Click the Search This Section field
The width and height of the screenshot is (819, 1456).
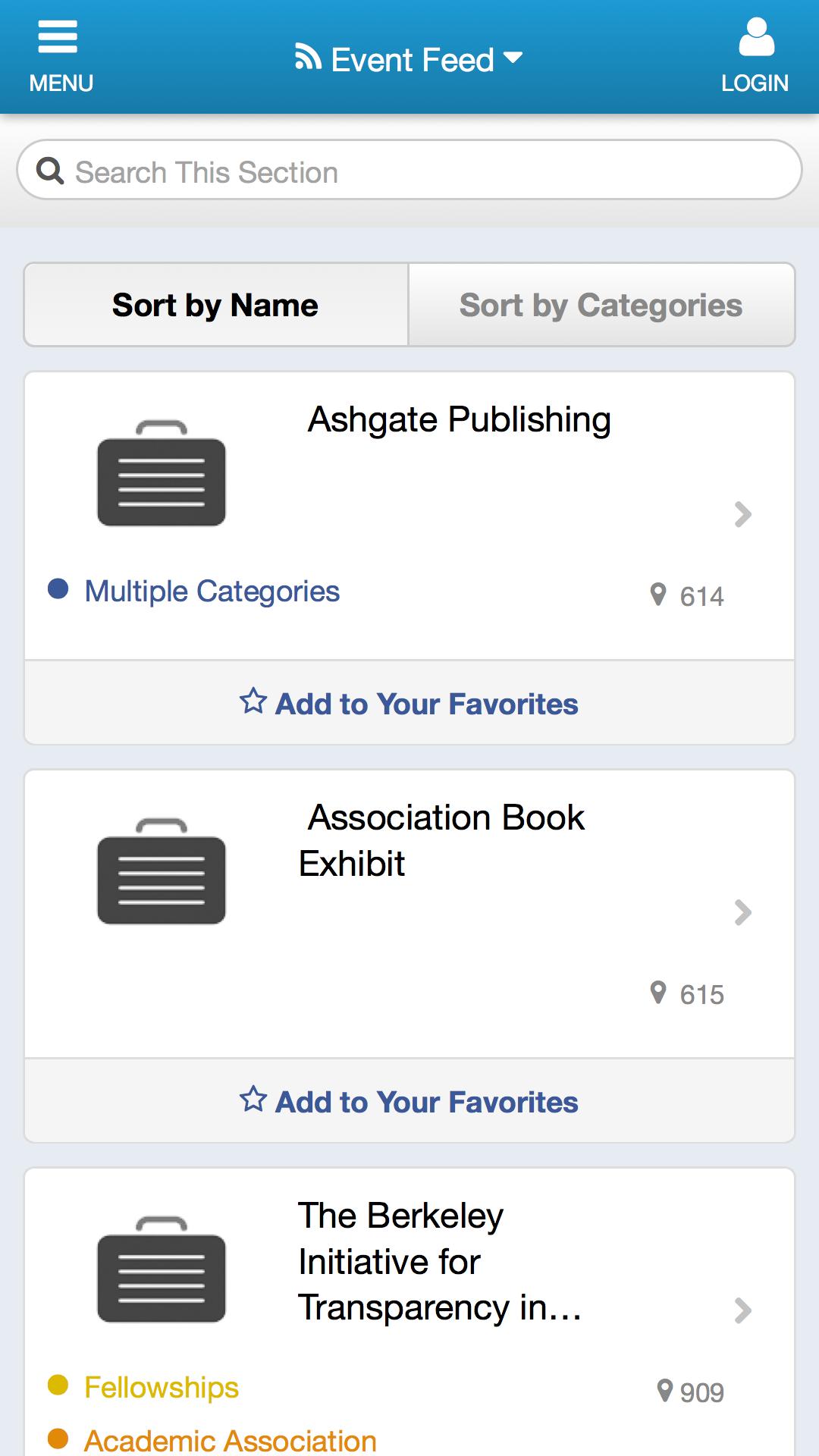(x=425, y=172)
